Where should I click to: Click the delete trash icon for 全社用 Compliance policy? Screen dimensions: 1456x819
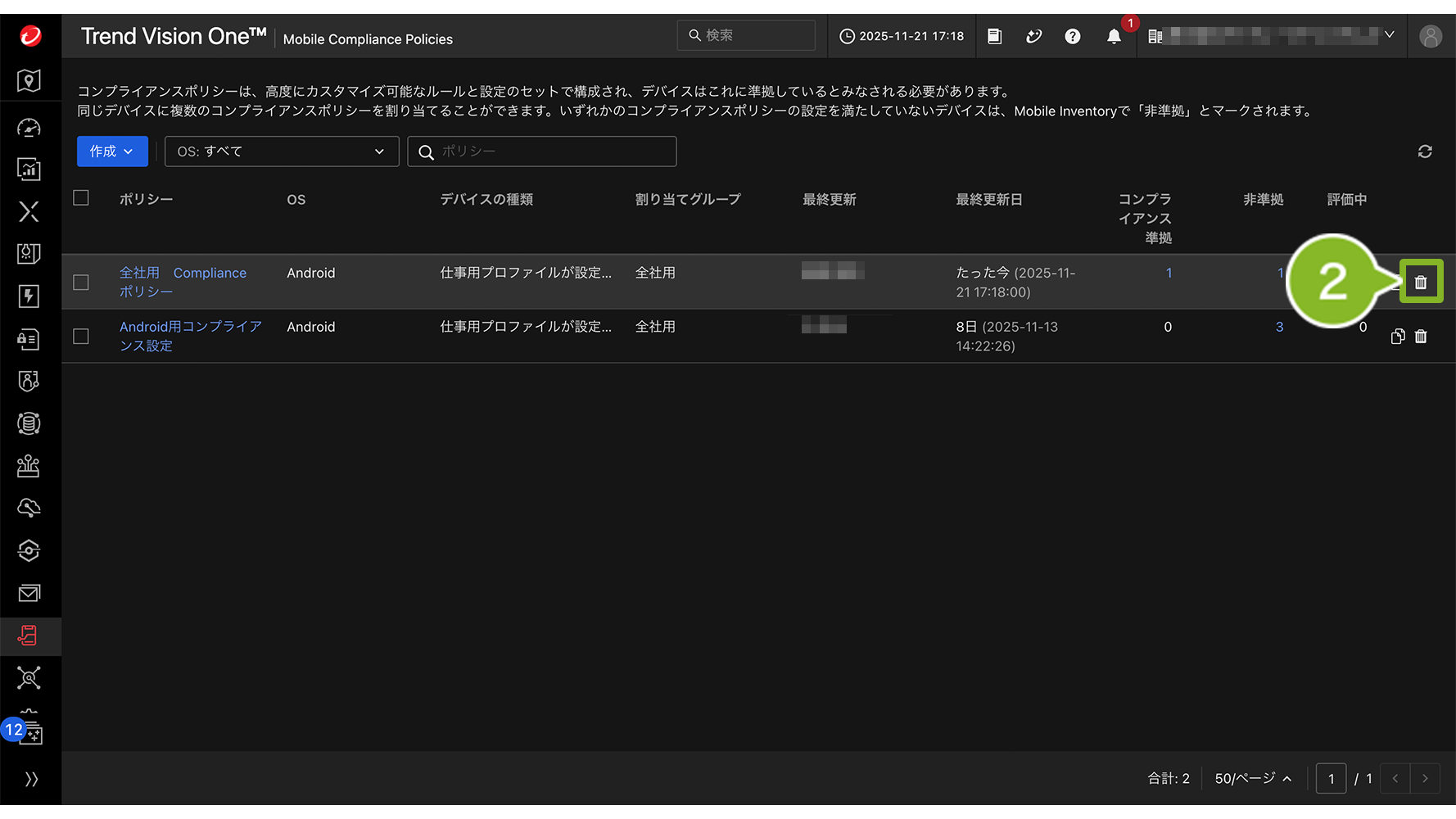tap(1421, 283)
